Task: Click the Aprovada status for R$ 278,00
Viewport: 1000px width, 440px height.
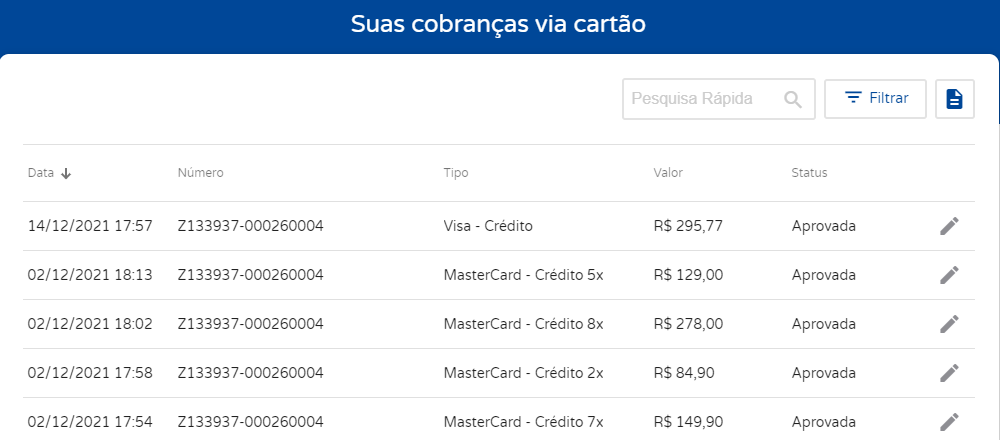Action: 823,324
